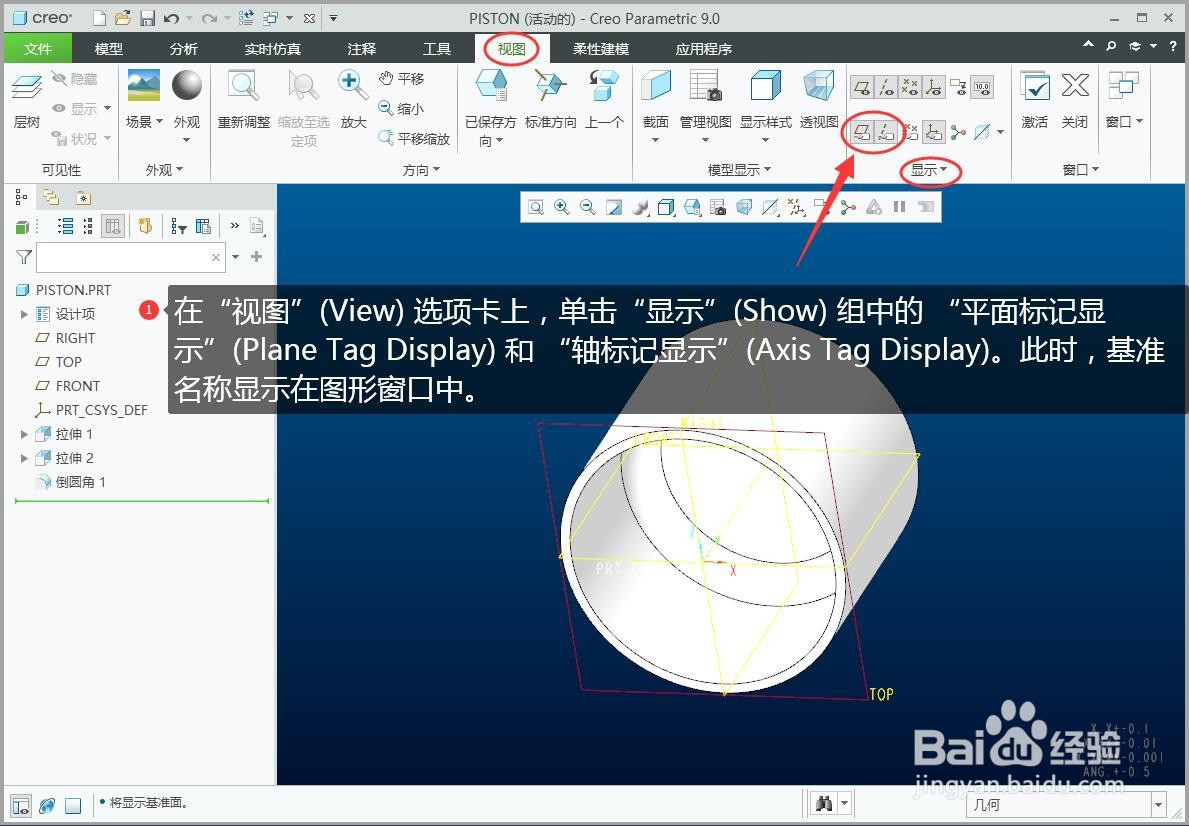Expand the Model Display (模型显示) group
This screenshot has height=826, width=1189.
[739, 170]
